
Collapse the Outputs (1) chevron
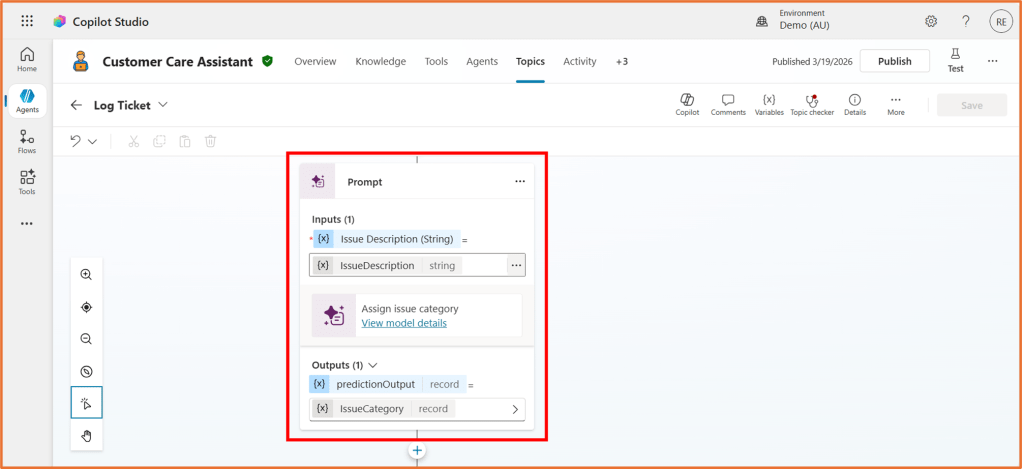point(373,365)
